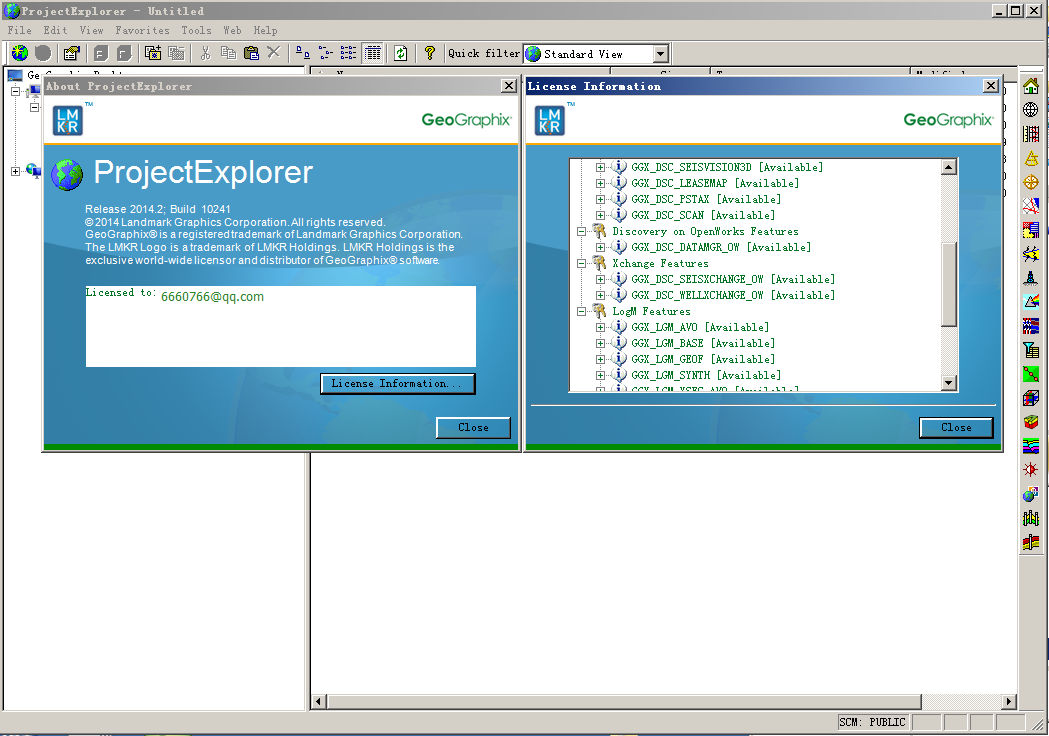Click the layered colored horizons sidebar icon
Viewport: 1049px width, 736px height.
(1031, 446)
